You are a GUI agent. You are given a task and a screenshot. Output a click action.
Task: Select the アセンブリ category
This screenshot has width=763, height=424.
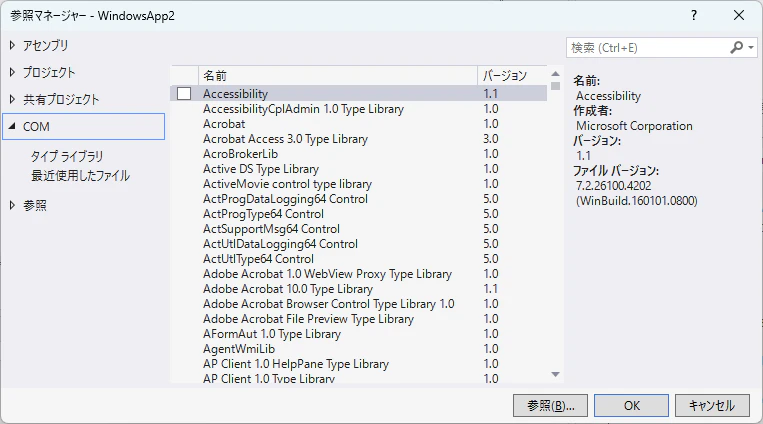(46, 45)
